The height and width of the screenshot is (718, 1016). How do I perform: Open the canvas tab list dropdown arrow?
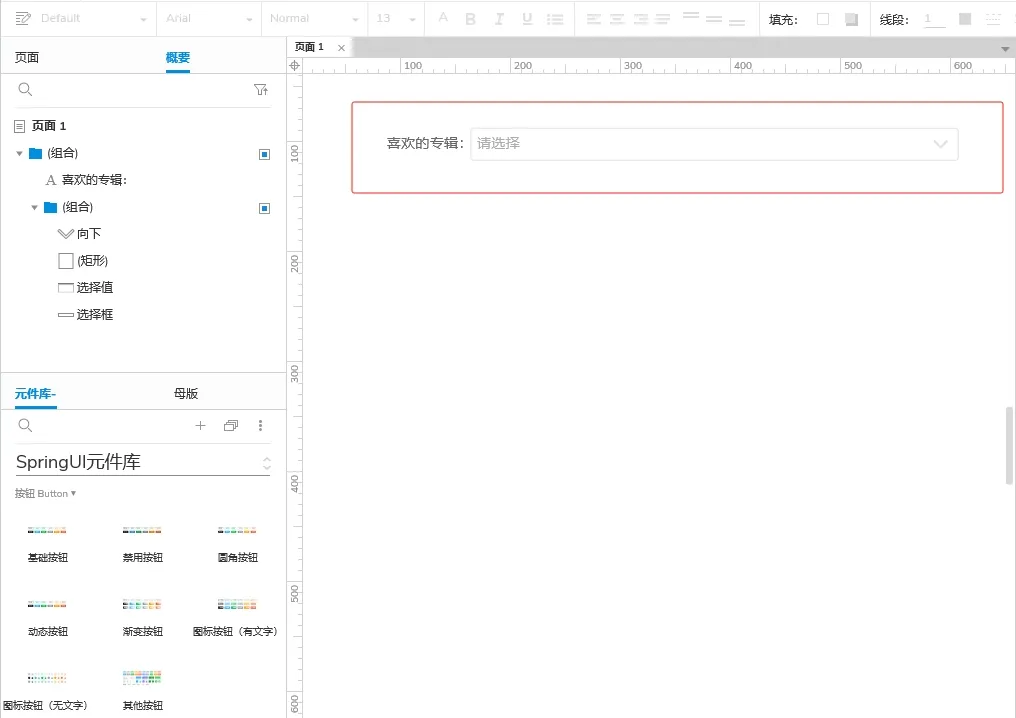(1005, 49)
